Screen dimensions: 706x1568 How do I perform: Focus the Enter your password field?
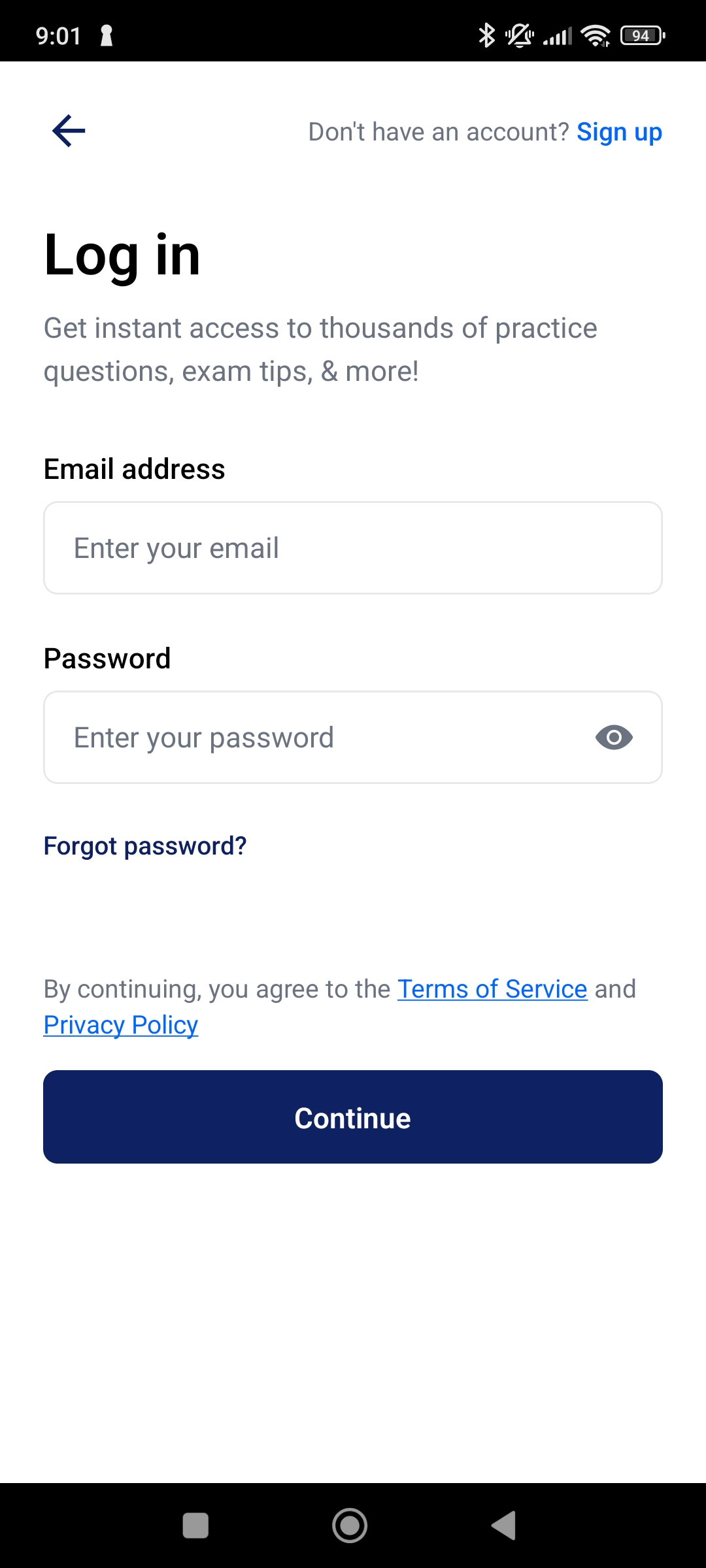[x=353, y=737]
